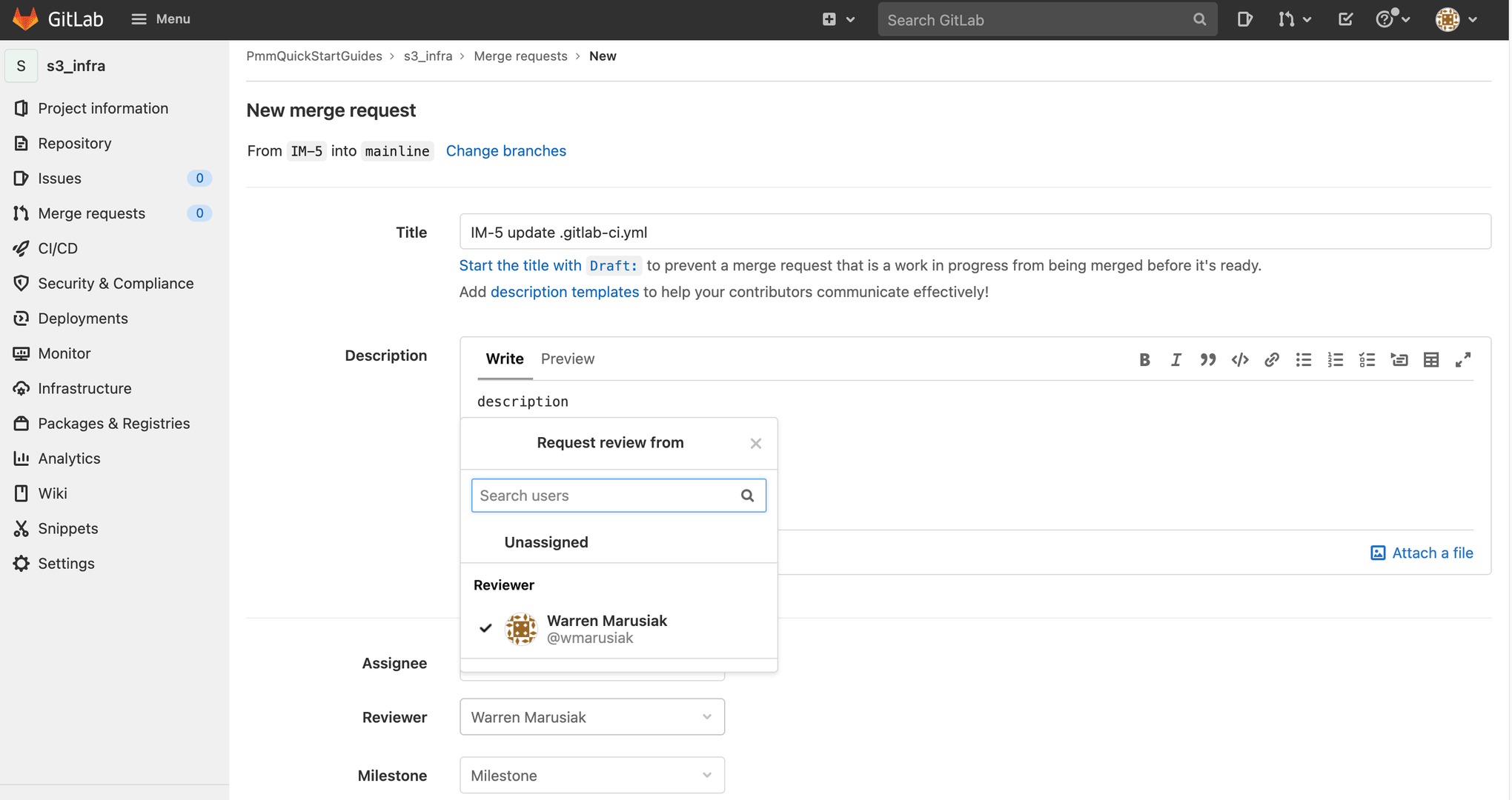Select Unassigned from reviewer dropdown
The image size is (1512, 800).
click(x=546, y=541)
